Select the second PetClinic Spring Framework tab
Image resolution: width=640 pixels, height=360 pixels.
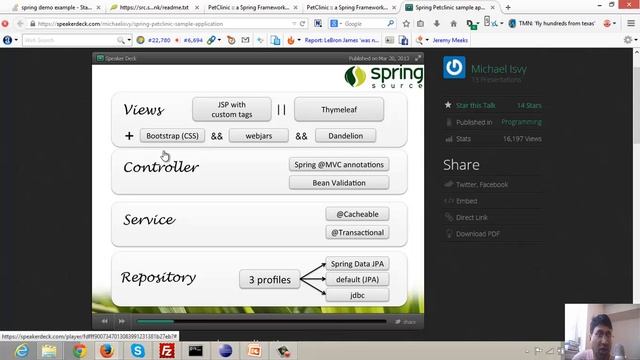click(x=347, y=7)
